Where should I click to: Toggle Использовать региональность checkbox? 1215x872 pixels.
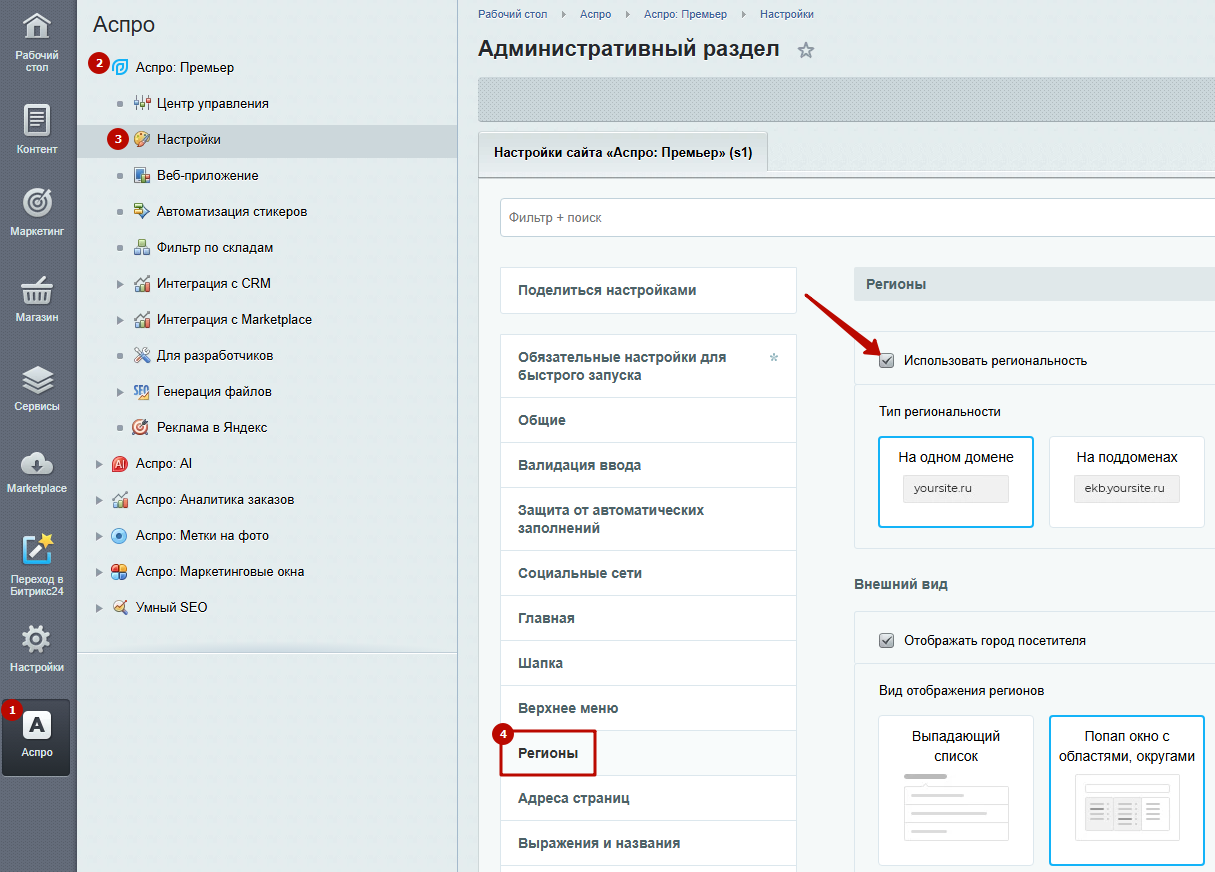click(x=886, y=361)
